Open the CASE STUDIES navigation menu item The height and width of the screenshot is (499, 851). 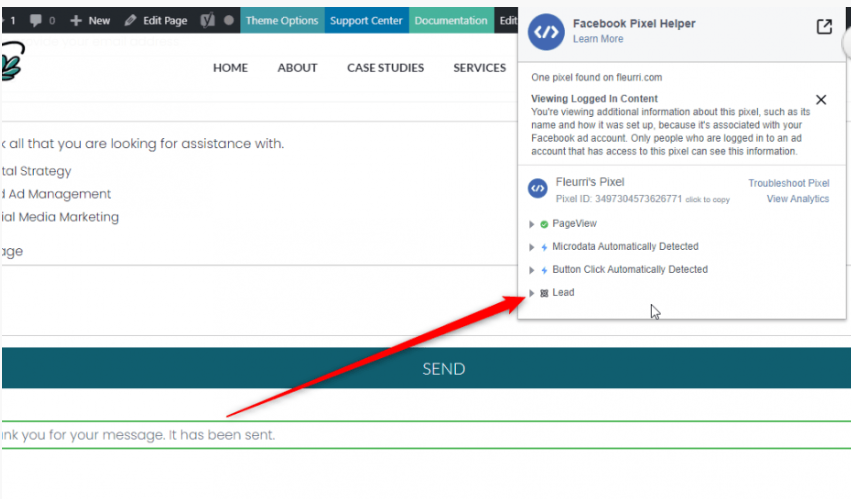coord(385,68)
